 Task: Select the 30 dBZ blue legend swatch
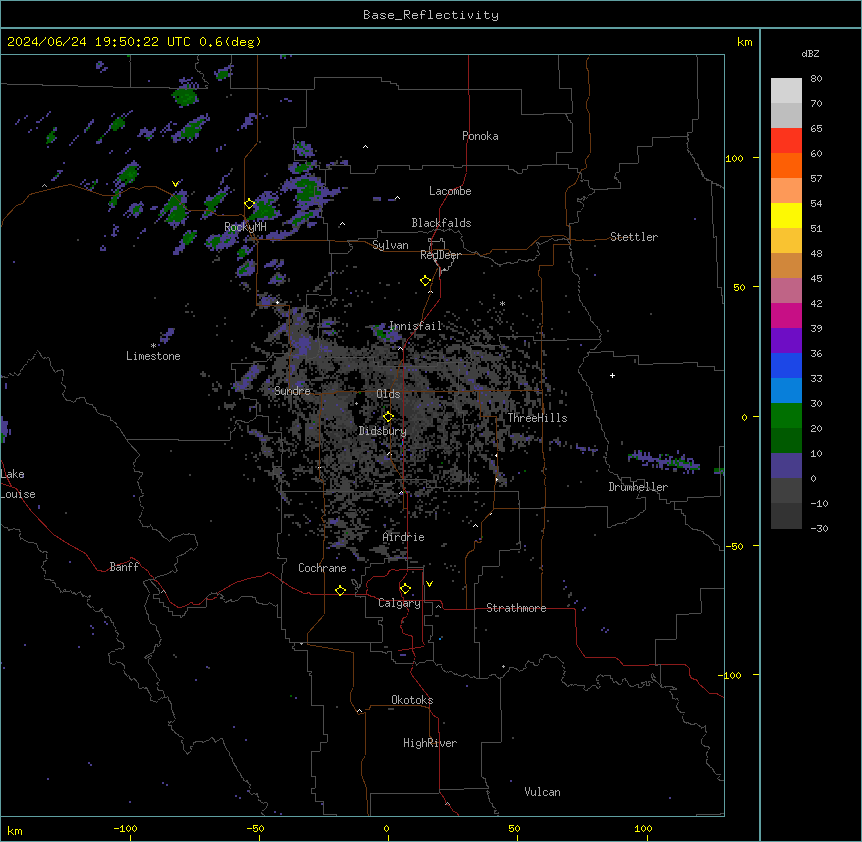coord(786,391)
